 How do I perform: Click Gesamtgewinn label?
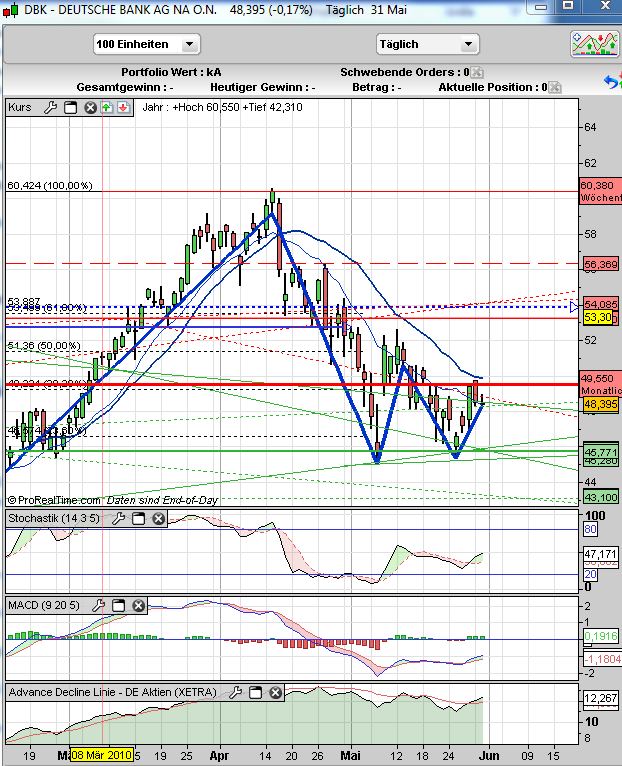(x=125, y=87)
